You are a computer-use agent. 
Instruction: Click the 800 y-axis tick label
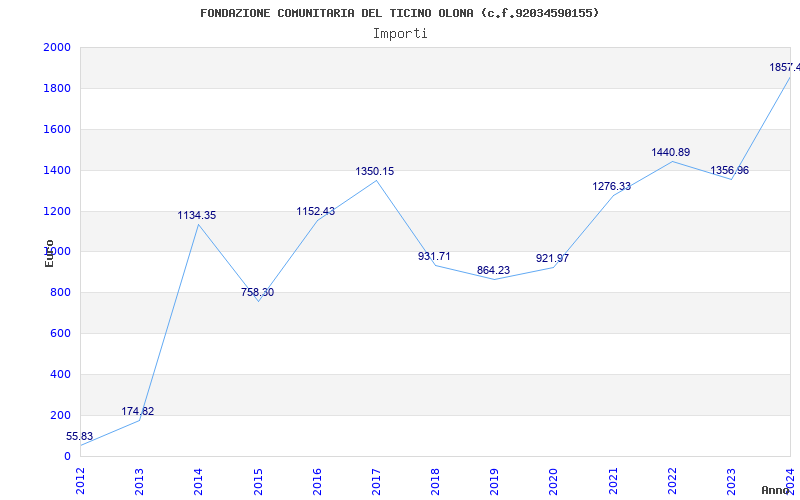(60, 292)
